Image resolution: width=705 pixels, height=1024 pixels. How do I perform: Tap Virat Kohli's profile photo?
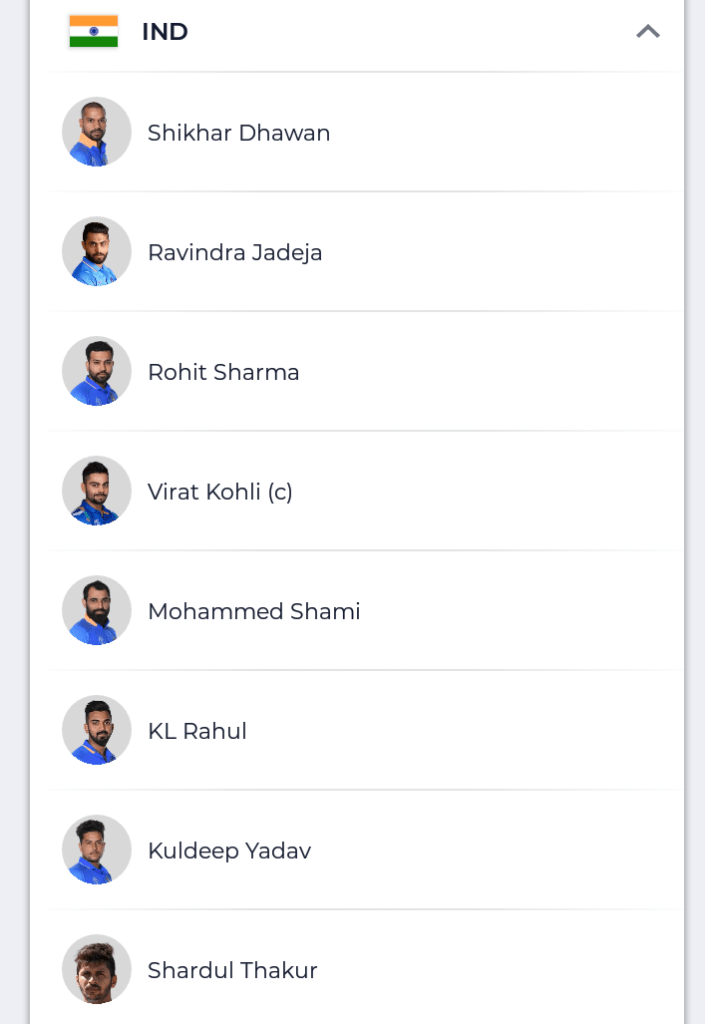click(x=97, y=491)
